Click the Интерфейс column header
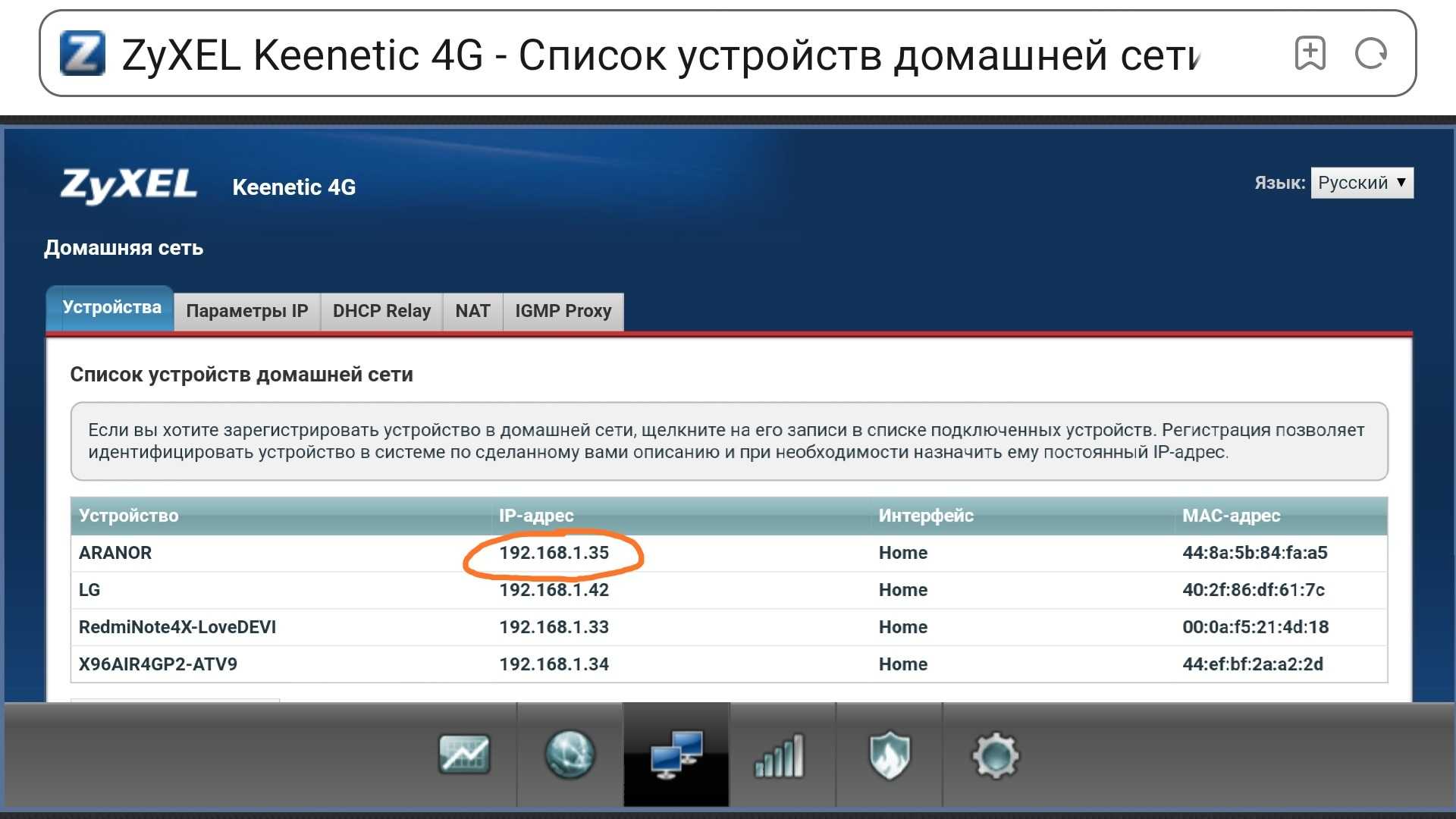1456x819 pixels. tap(926, 516)
